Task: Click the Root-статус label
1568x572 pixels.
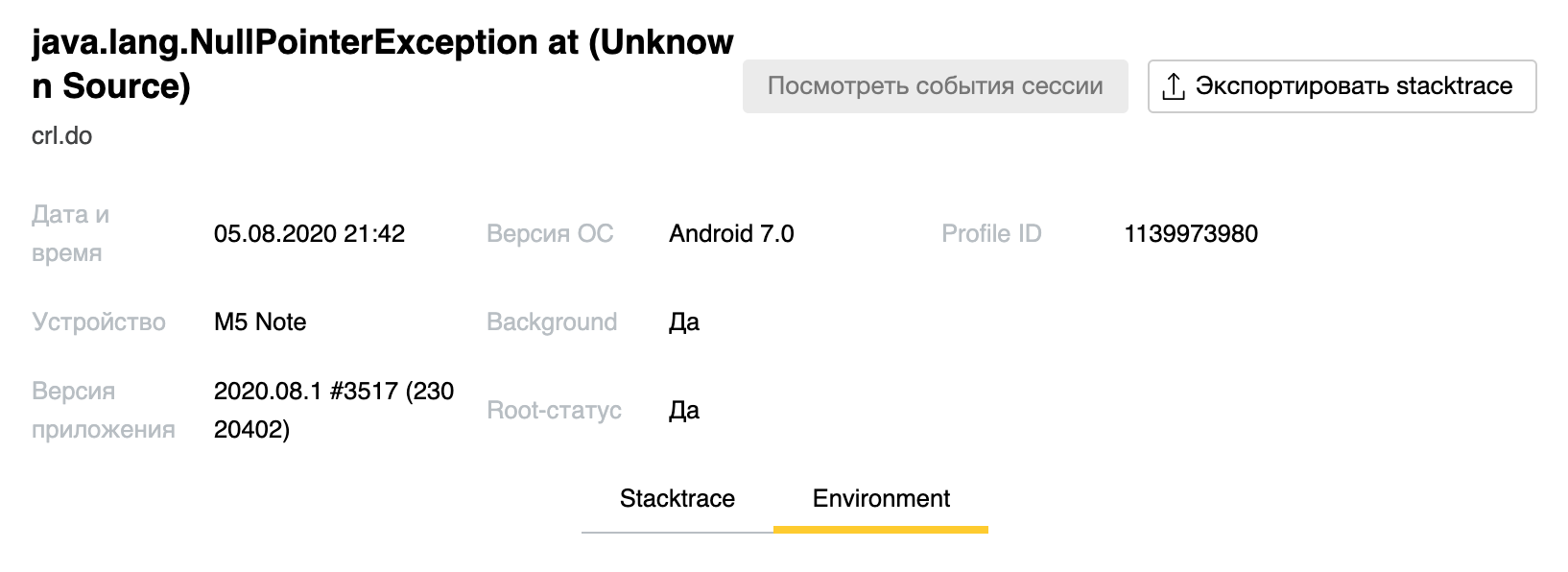Action: (554, 411)
